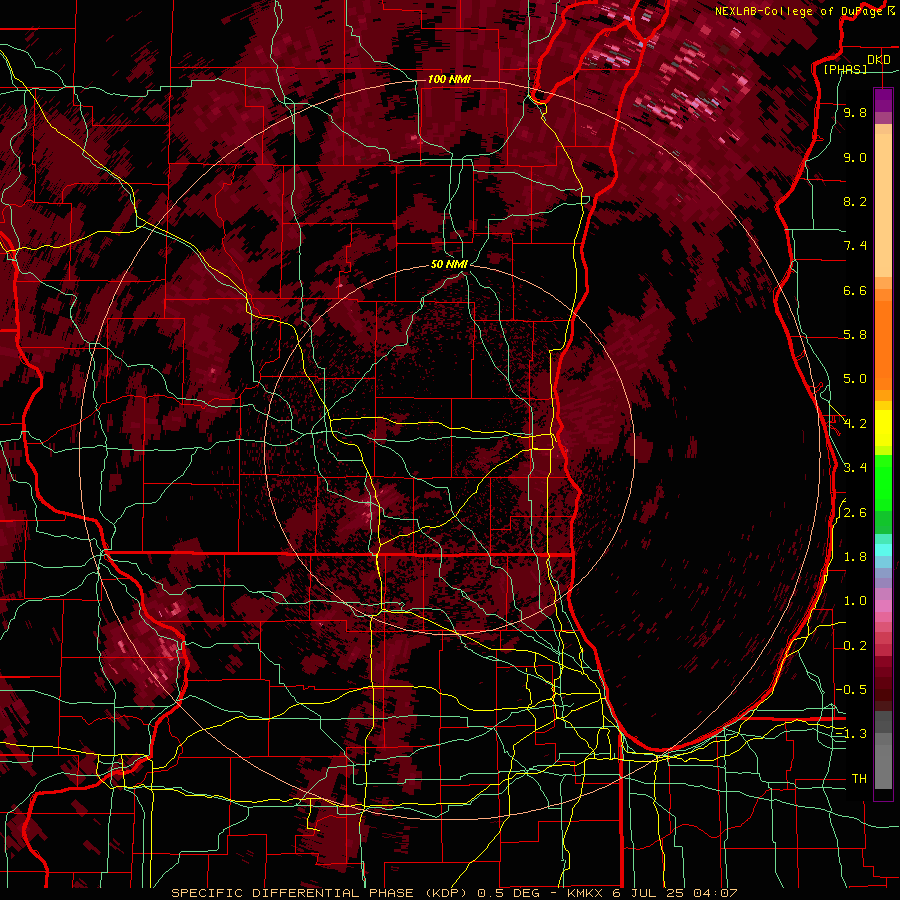Click the TH threshold label on the scale
Image resolution: width=900 pixels, height=900 pixels.
(859, 779)
